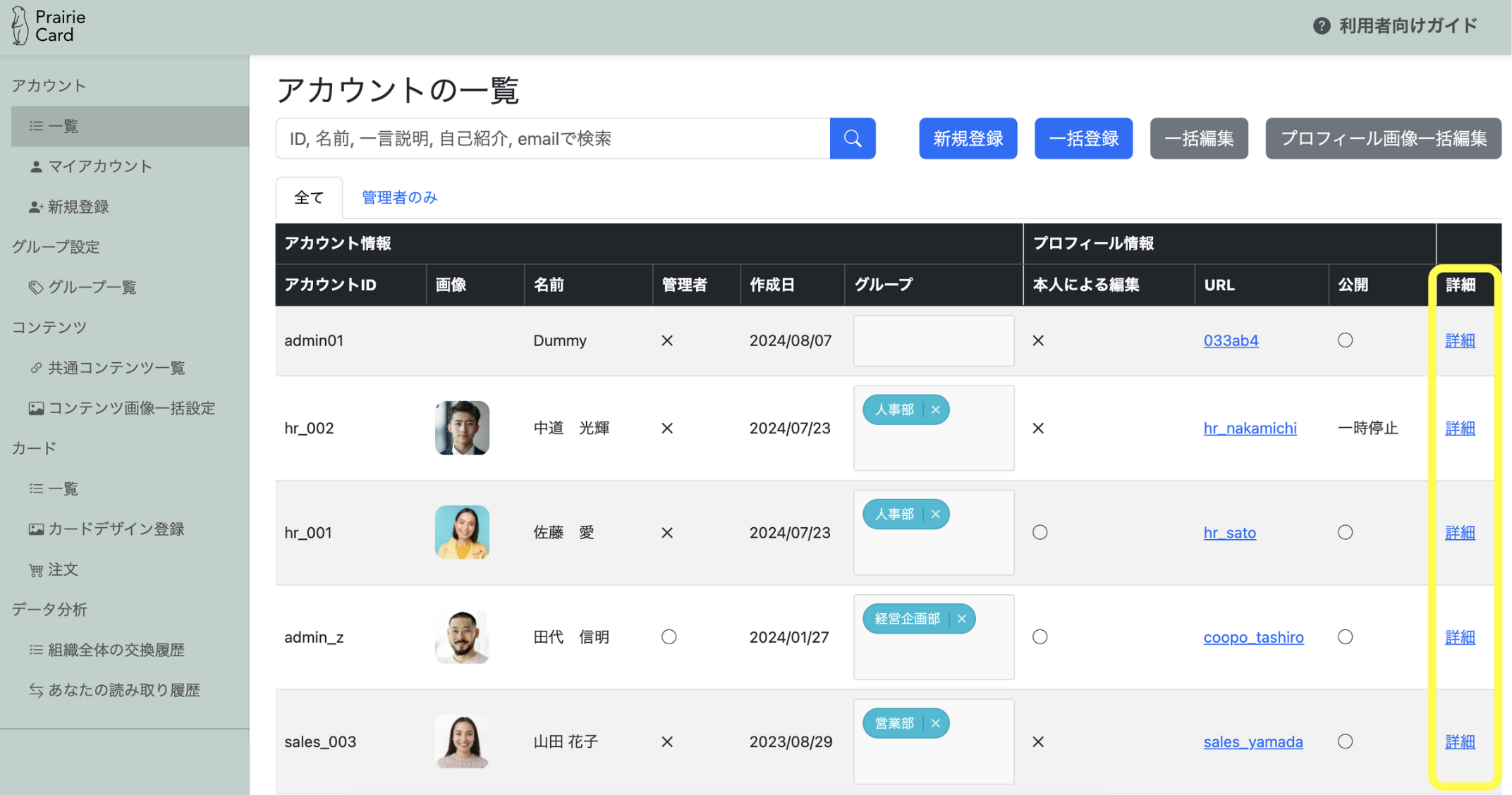Open 共通コンテンツ一覧 in the sidebar
The height and width of the screenshot is (795, 1512).
(116, 368)
